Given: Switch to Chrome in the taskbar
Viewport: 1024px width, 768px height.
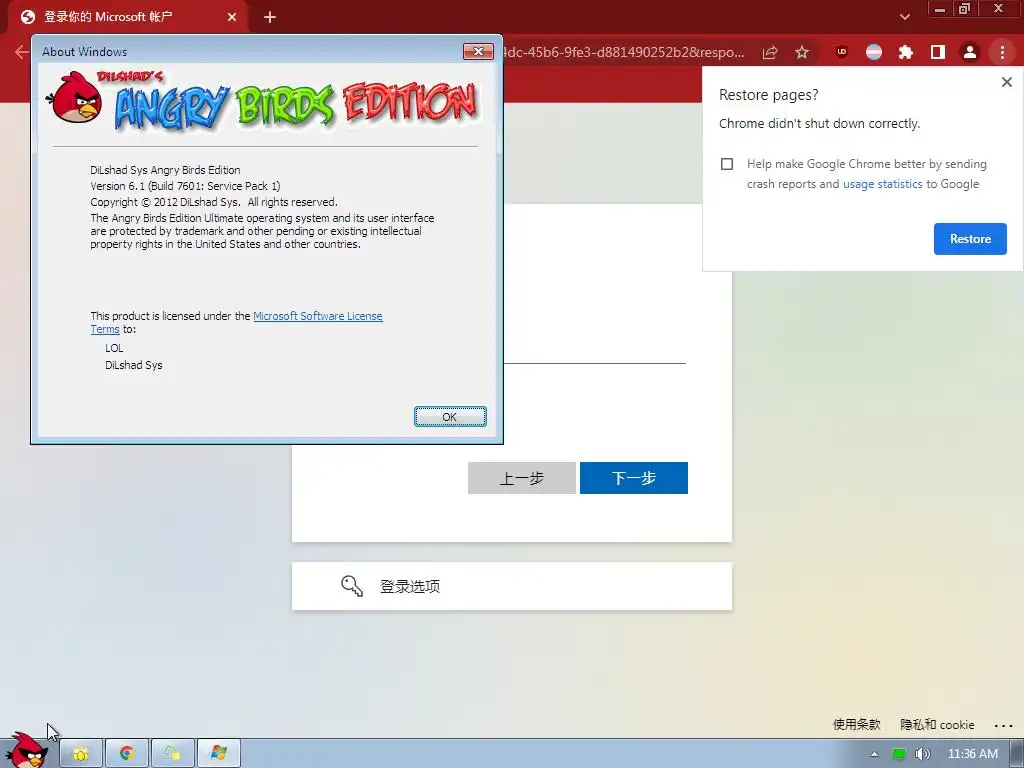Looking at the screenshot, I should point(127,754).
